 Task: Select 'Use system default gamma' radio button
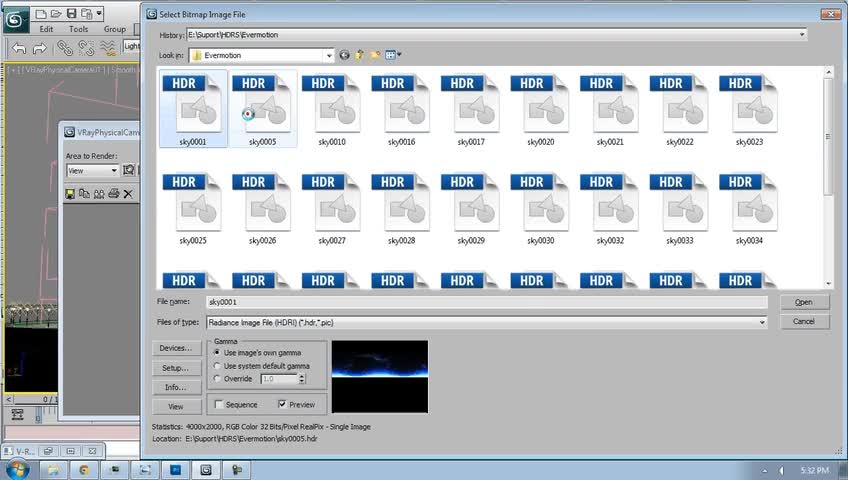click(x=217, y=366)
